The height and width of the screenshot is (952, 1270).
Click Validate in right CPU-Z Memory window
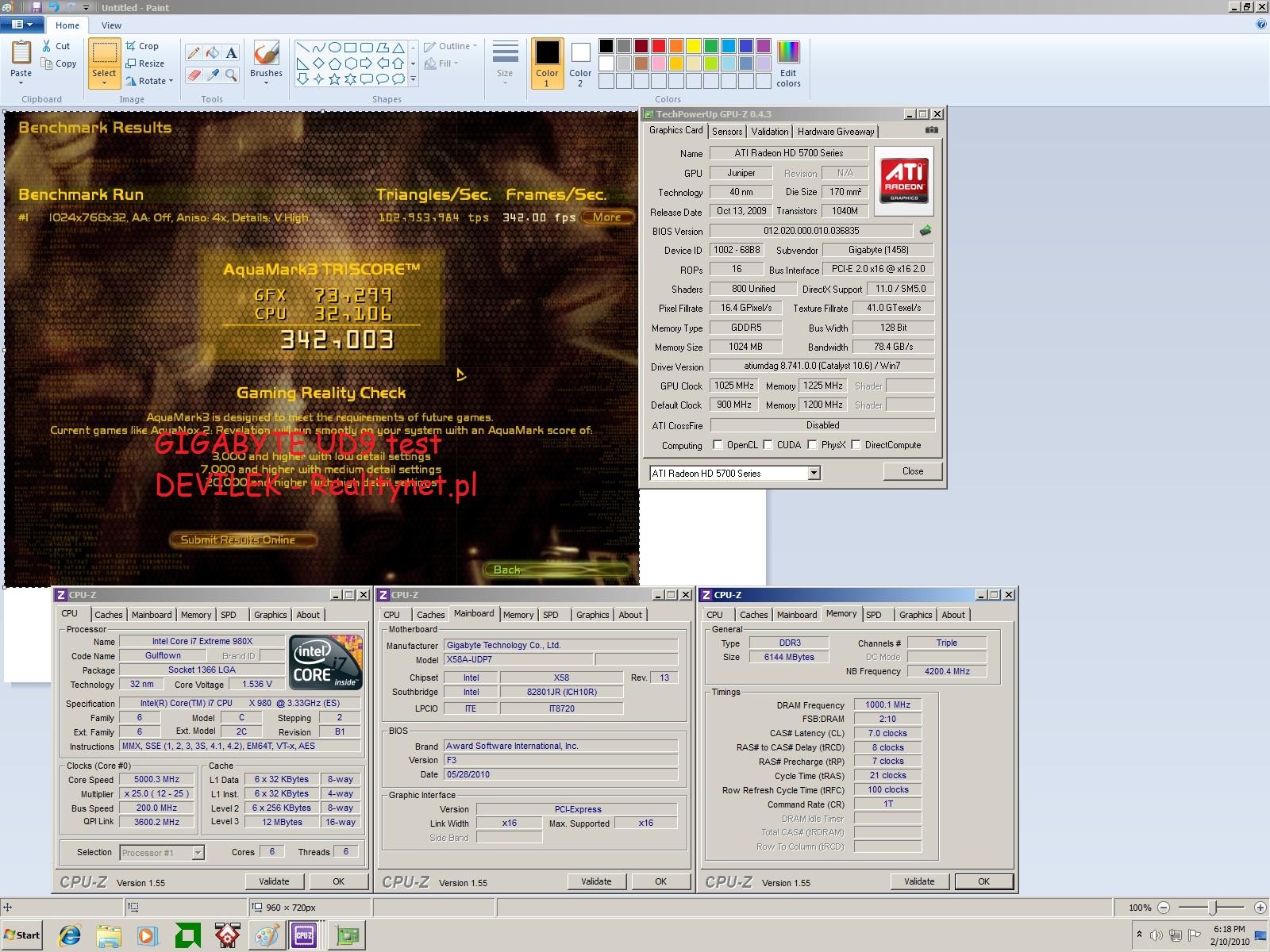[919, 881]
